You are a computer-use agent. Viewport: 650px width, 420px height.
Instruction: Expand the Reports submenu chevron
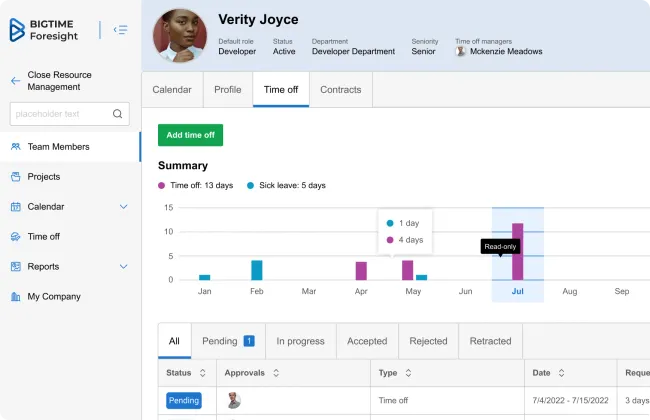pyautogui.click(x=124, y=267)
